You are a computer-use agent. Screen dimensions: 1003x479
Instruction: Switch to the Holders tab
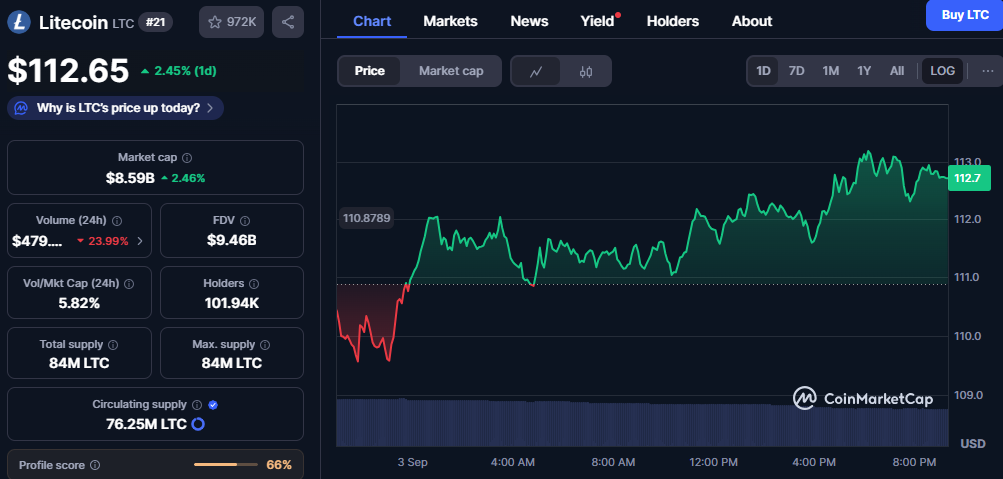click(x=672, y=21)
